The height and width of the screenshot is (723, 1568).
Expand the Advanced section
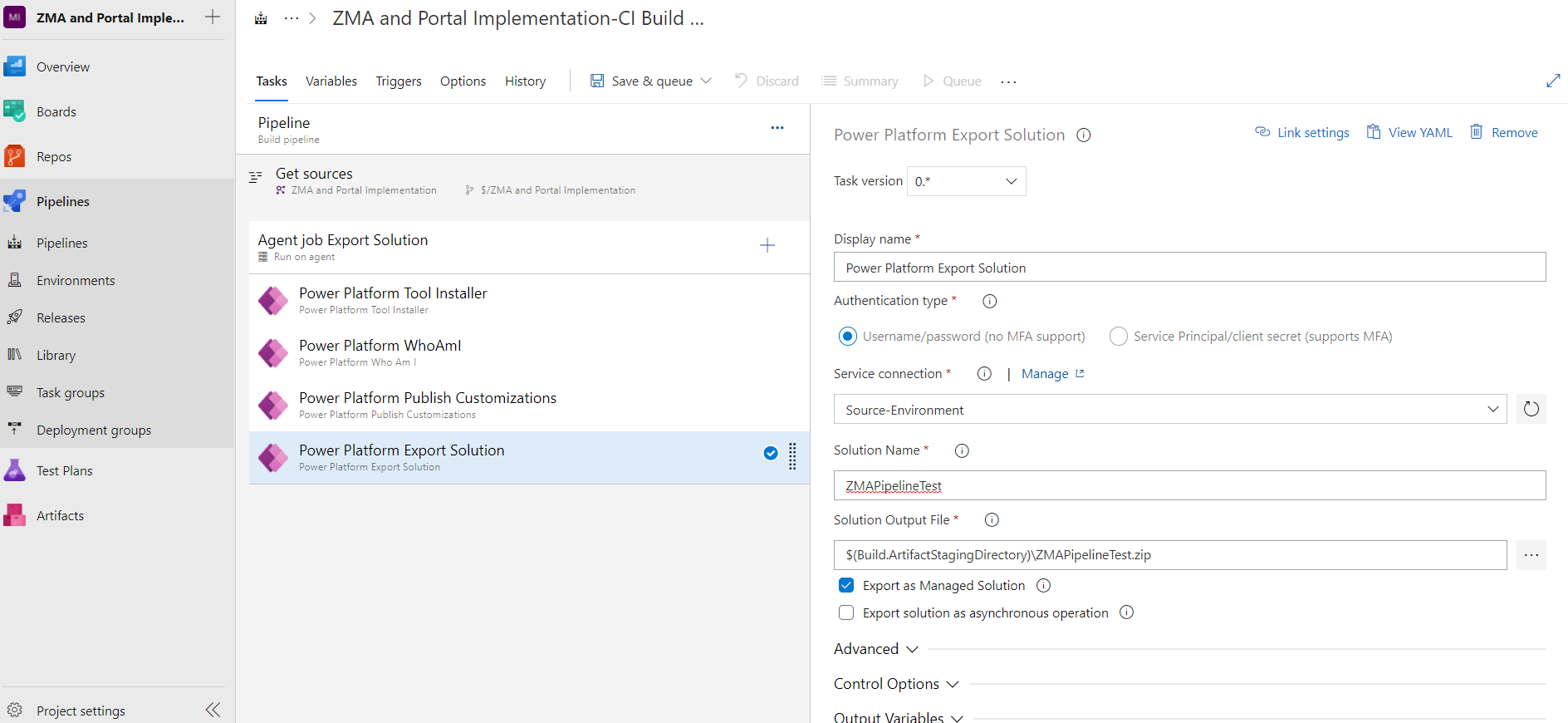[876, 649]
